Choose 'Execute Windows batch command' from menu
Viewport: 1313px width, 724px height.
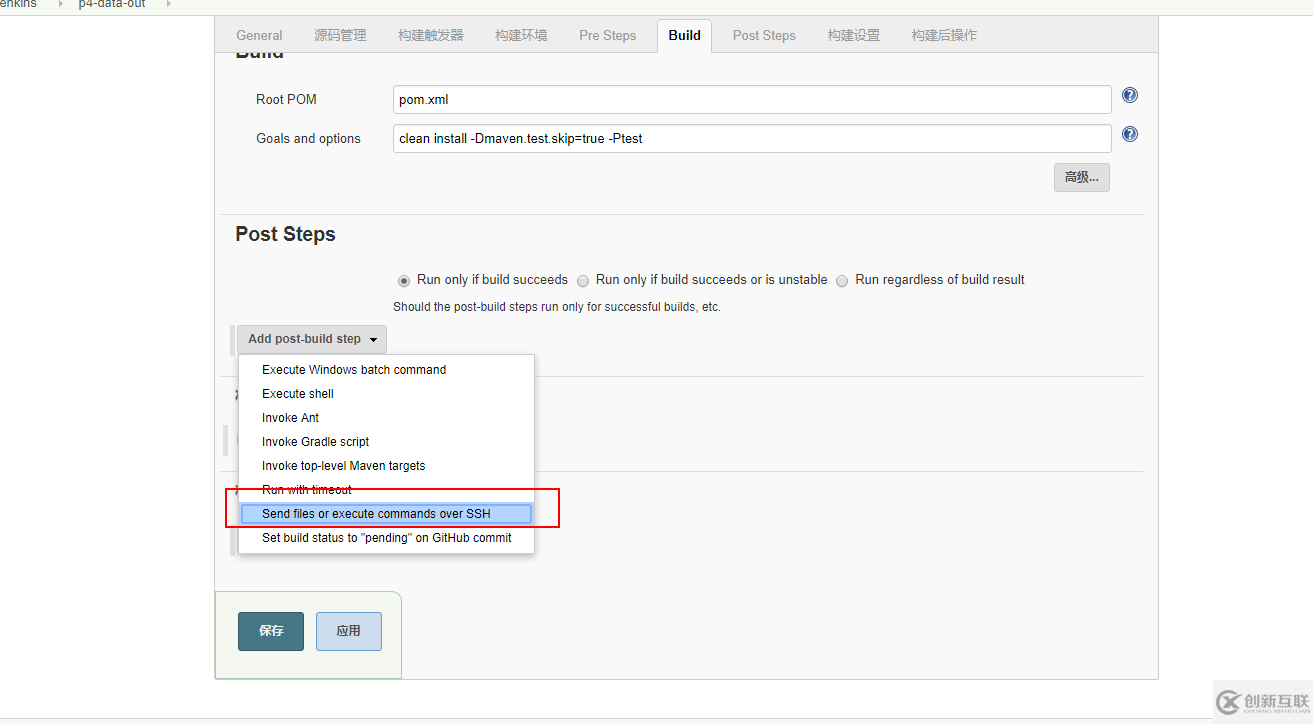(x=386, y=370)
